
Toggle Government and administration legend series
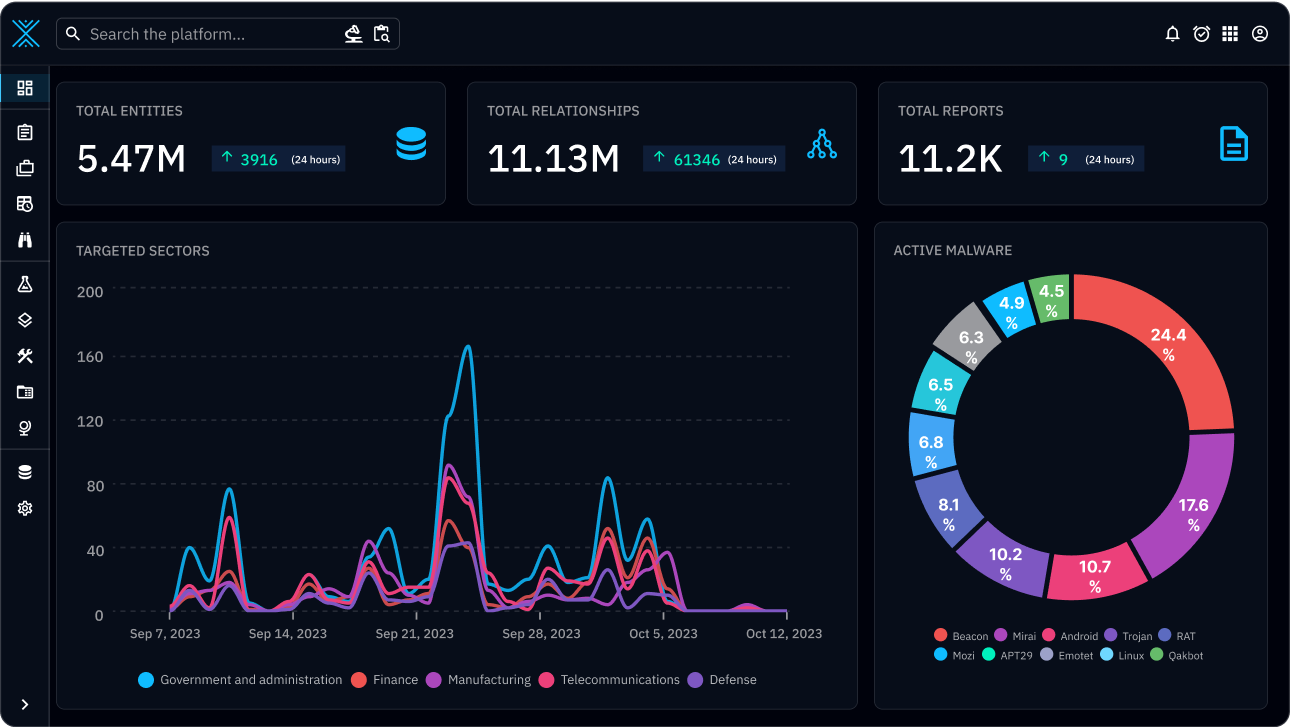[x=241, y=680]
